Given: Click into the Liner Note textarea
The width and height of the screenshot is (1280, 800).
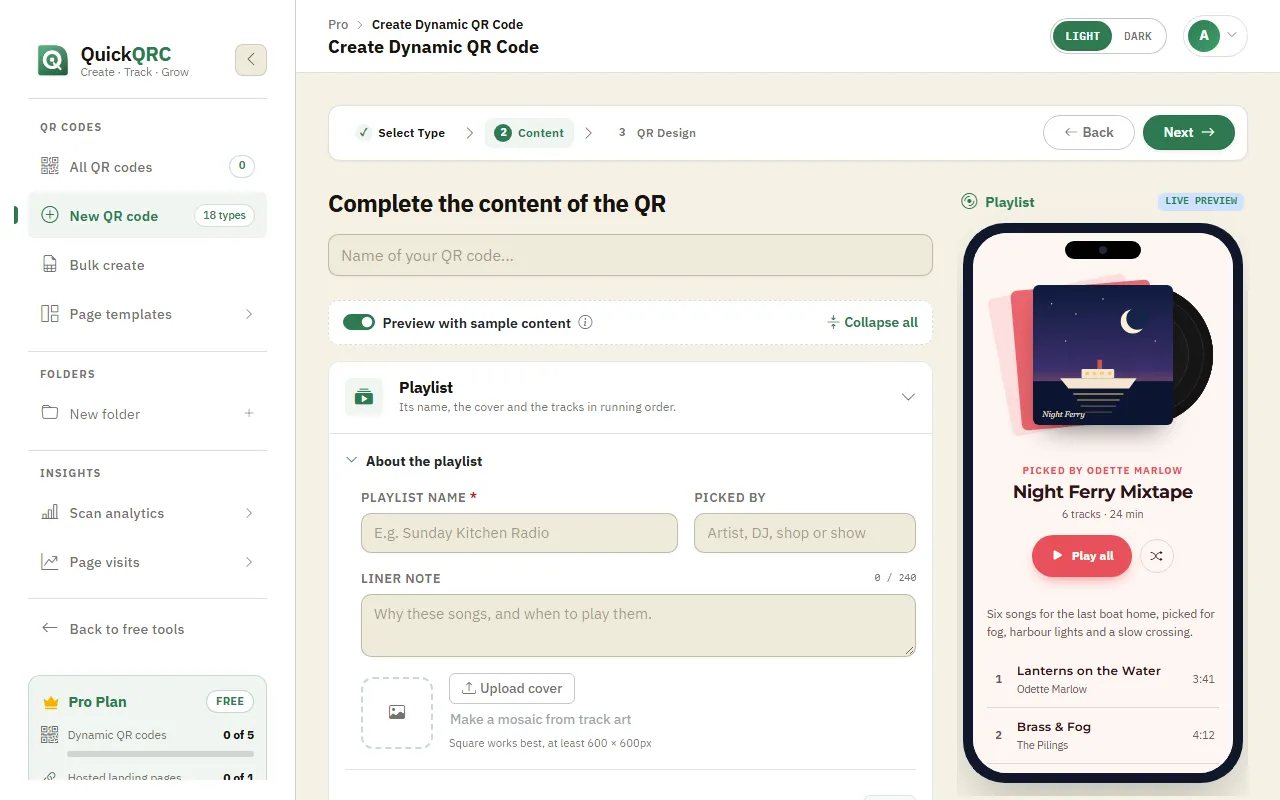Looking at the screenshot, I should pos(638,626).
